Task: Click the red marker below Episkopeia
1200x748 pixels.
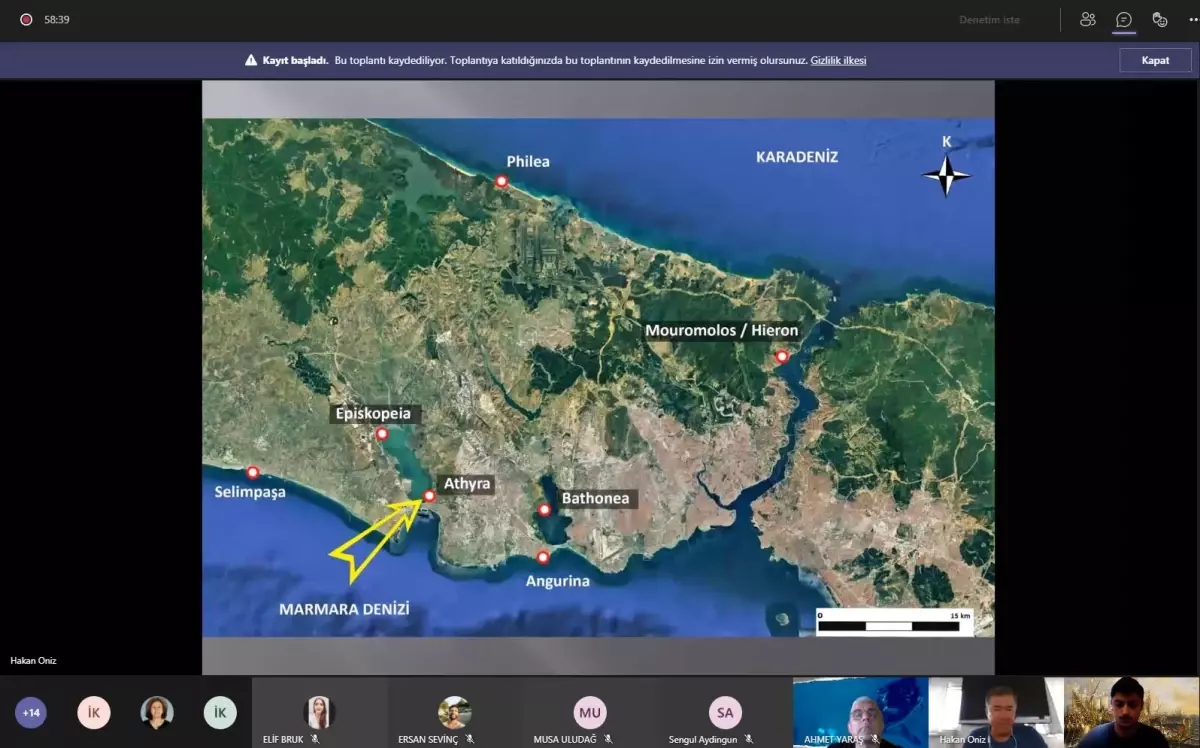Action: point(382,434)
